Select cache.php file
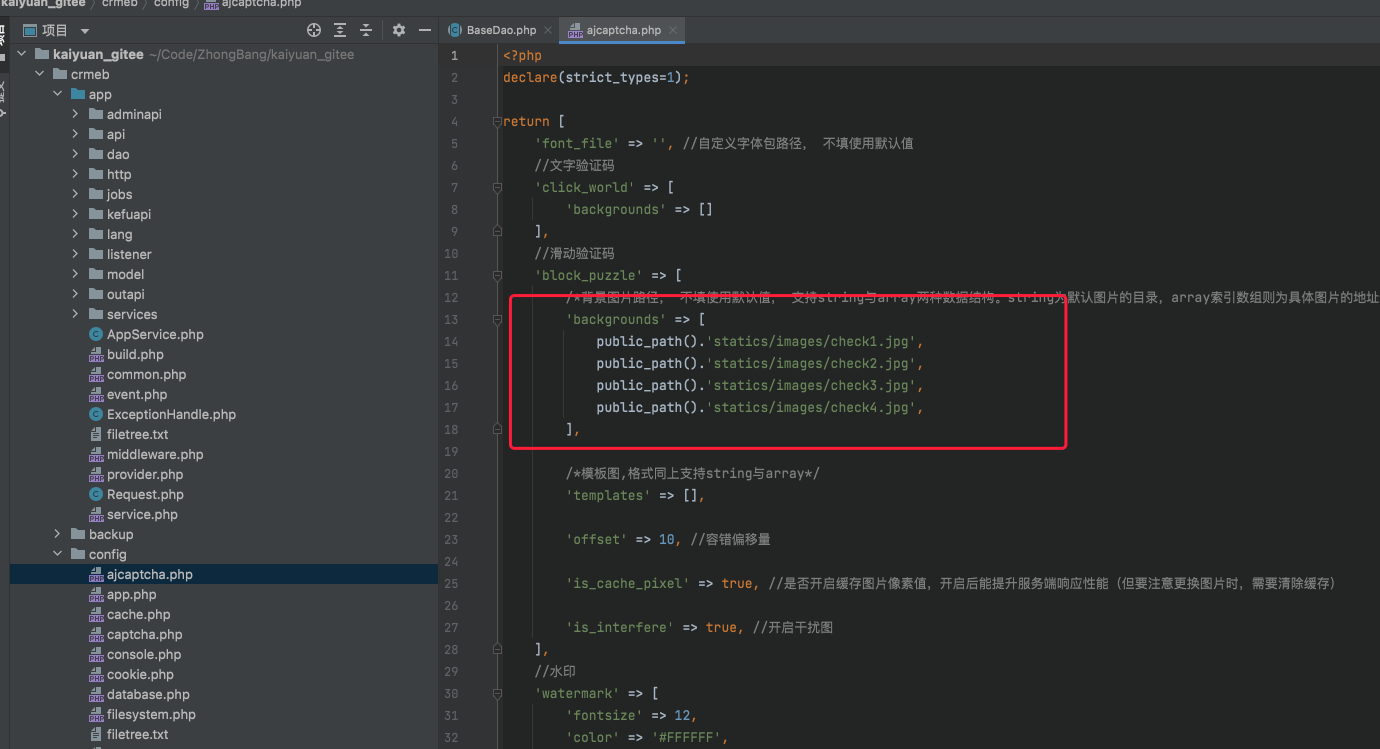This screenshot has width=1380, height=749. tap(139, 614)
